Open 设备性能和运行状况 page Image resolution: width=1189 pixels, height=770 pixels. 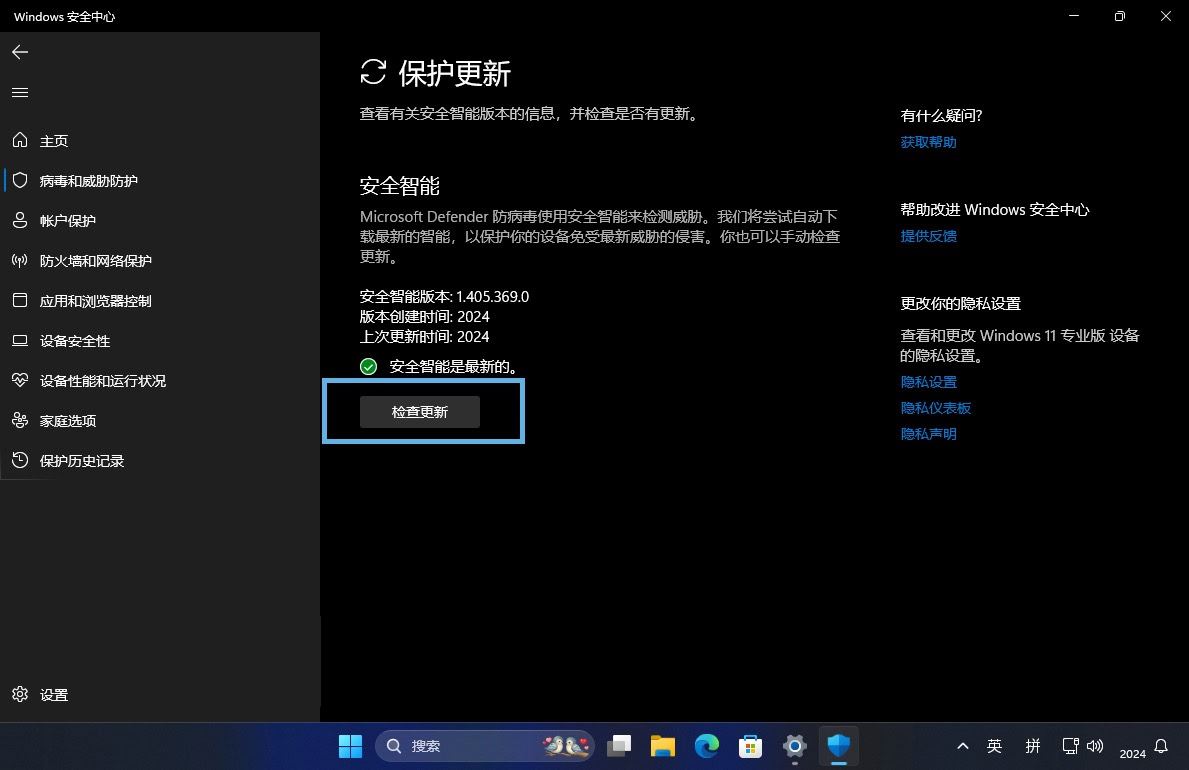pos(102,381)
